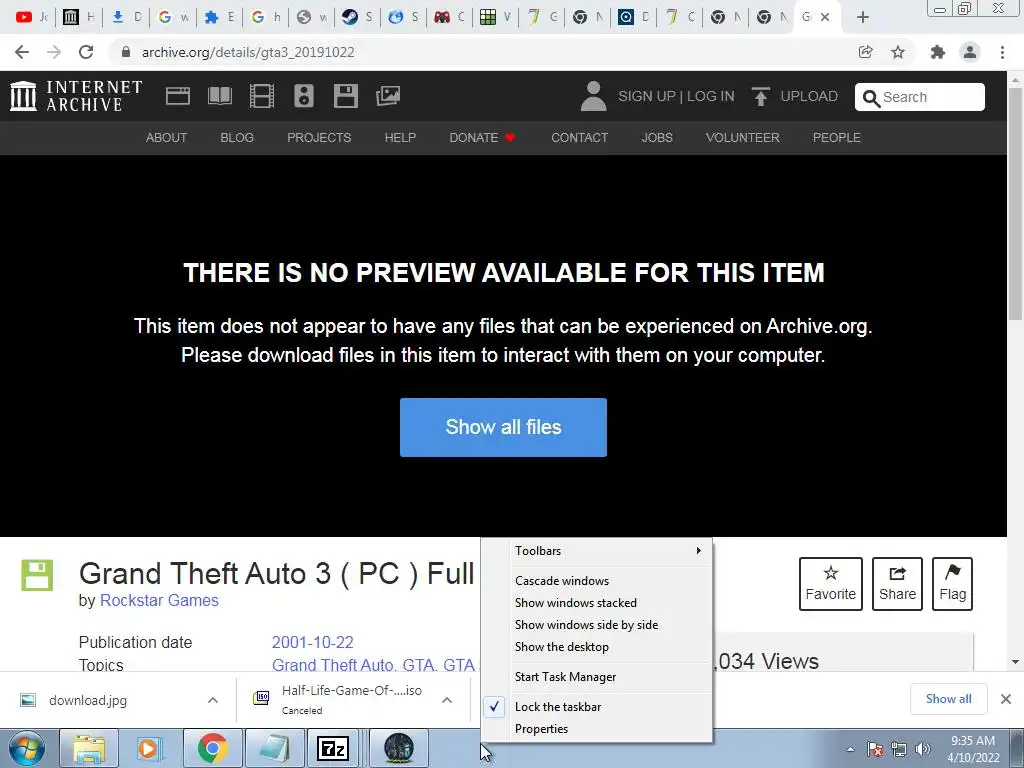
Task: Click the Chrome taskbar icon
Action: click(212, 748)
